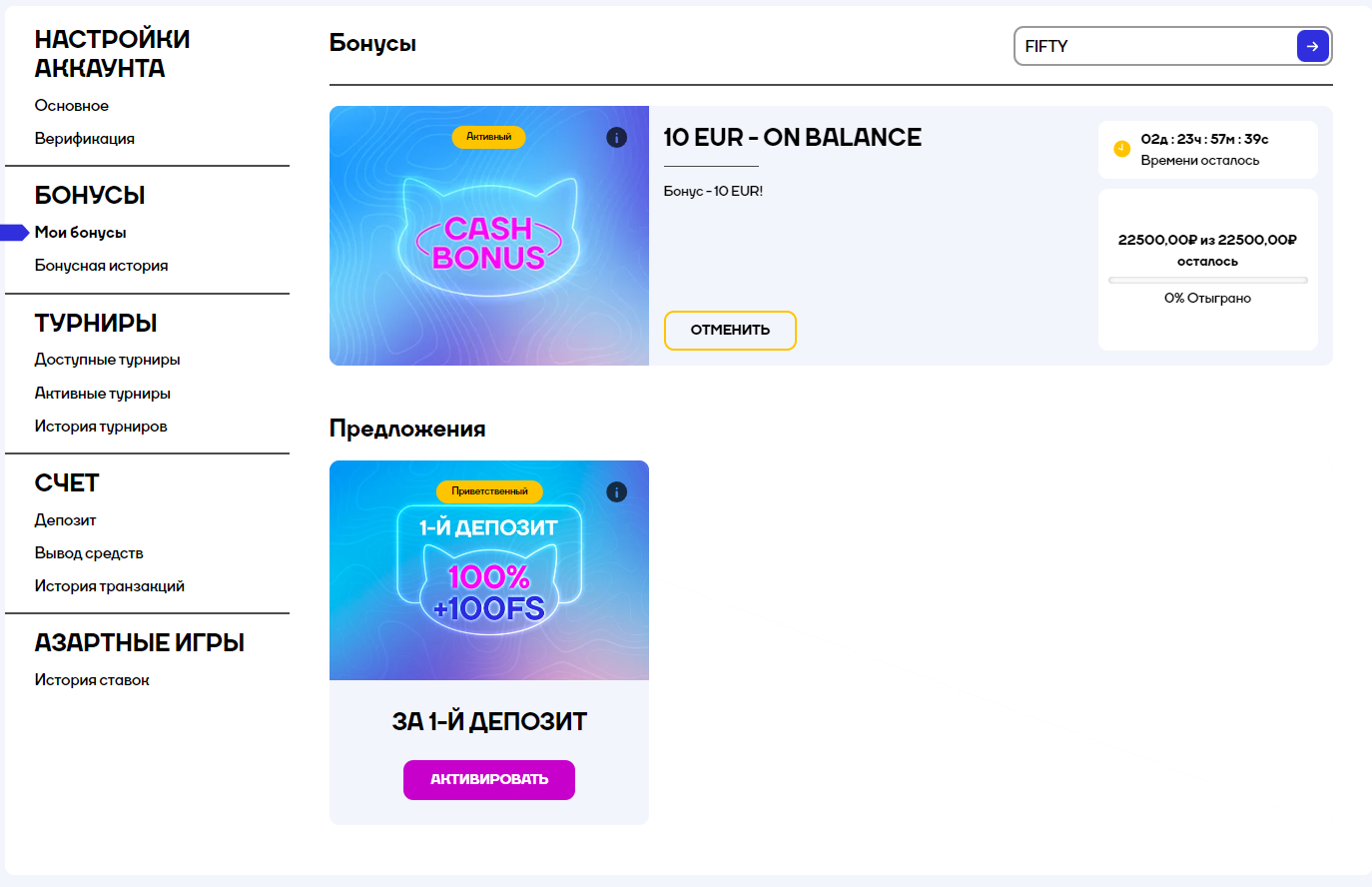Select Мои бонусы in sidebar
Image resolution: width=1372 pixels, height=887 pixels.
click(x=81, y=233)
